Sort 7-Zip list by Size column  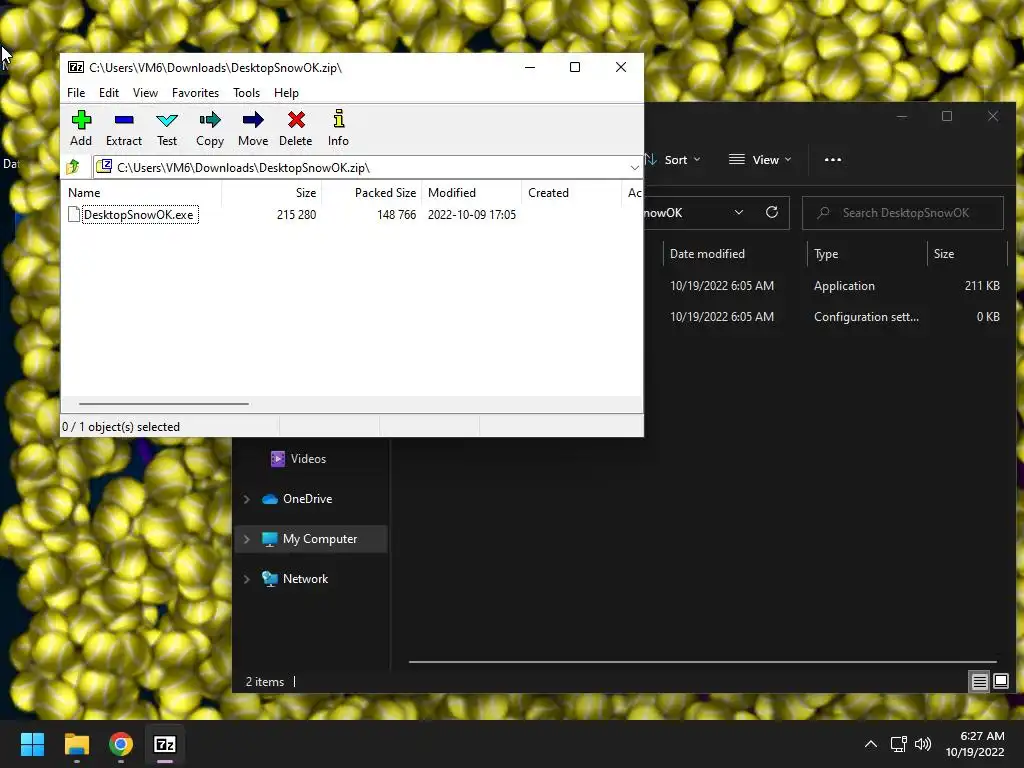(272, 193)
